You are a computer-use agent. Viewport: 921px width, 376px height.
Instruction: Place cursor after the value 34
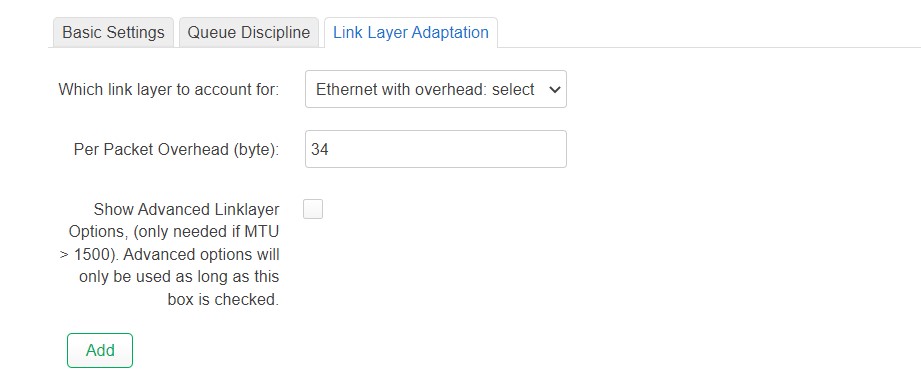pyautogui.click(x=331, y=149)
